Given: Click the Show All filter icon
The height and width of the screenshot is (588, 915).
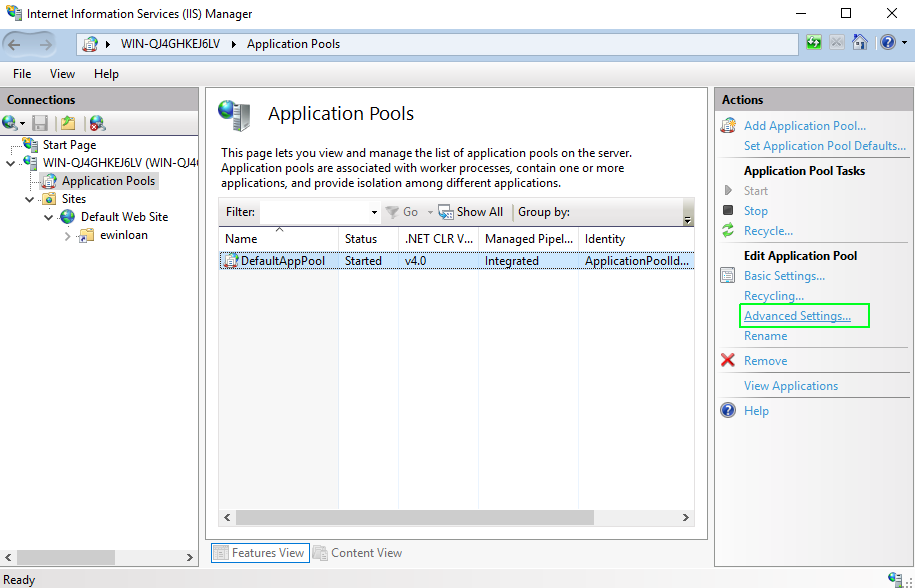Looking at the screenshot, I should pyautogui.click(x=446, y=212).
